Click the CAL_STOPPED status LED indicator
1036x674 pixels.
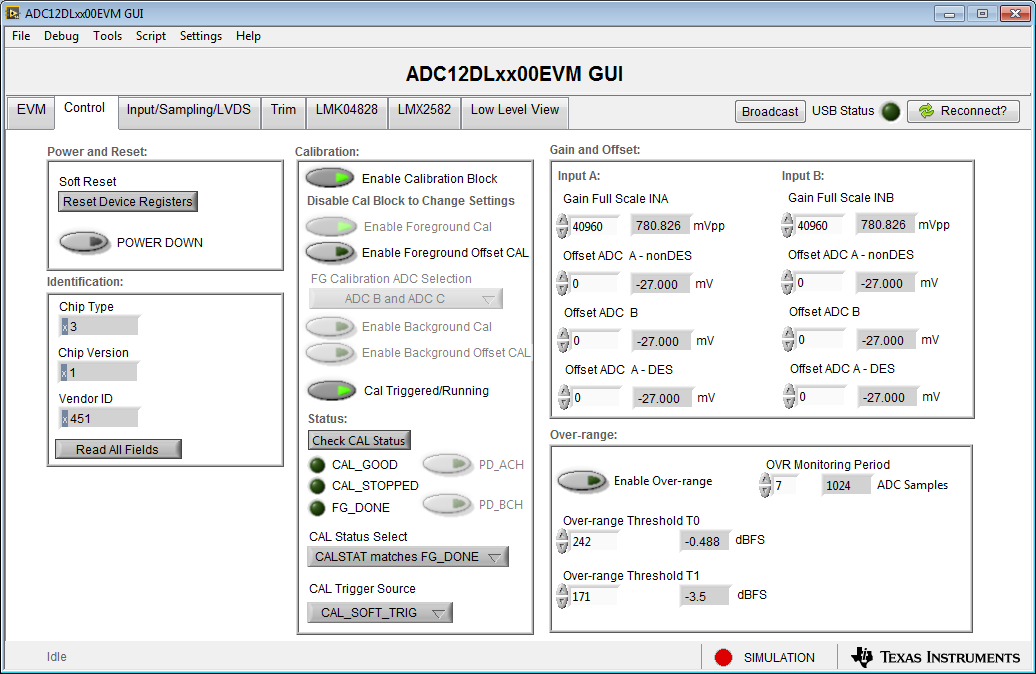[316, 487]
